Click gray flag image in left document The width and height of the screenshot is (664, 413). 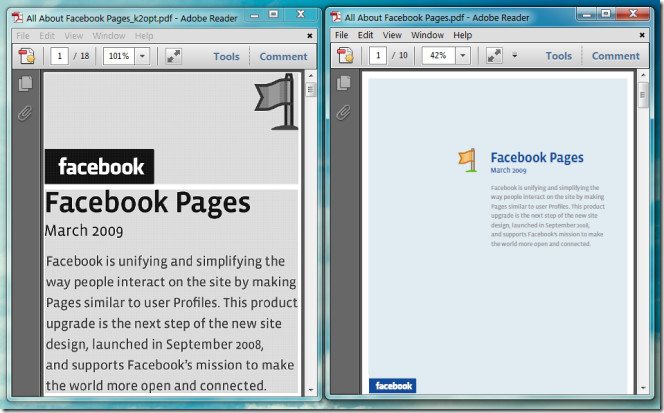[x=276, y=102]
